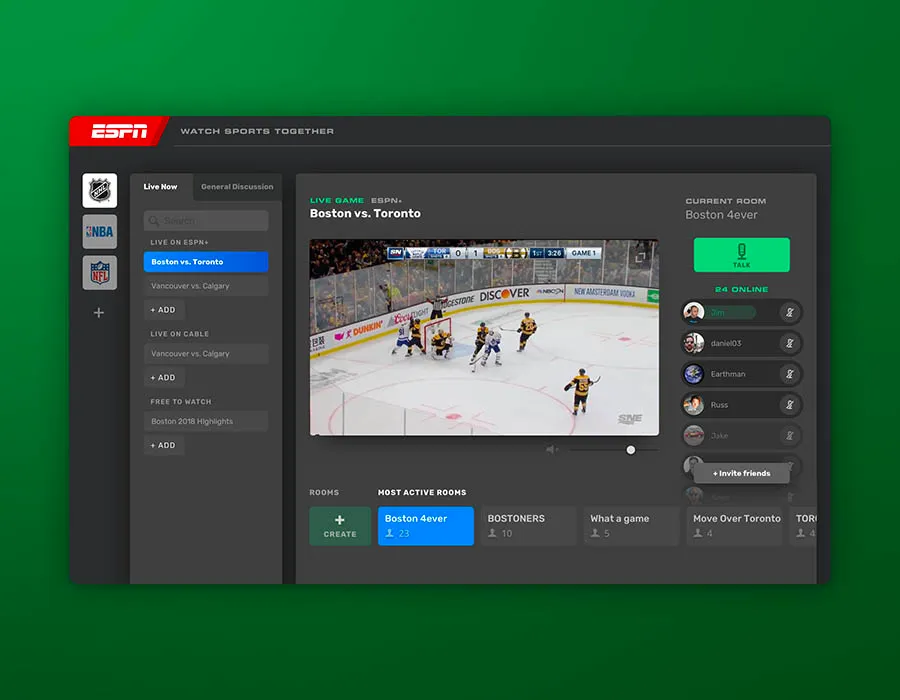This screenshot has width=900, height=700.
Task: Toggle mute for Jake
Action: [790, 435]
